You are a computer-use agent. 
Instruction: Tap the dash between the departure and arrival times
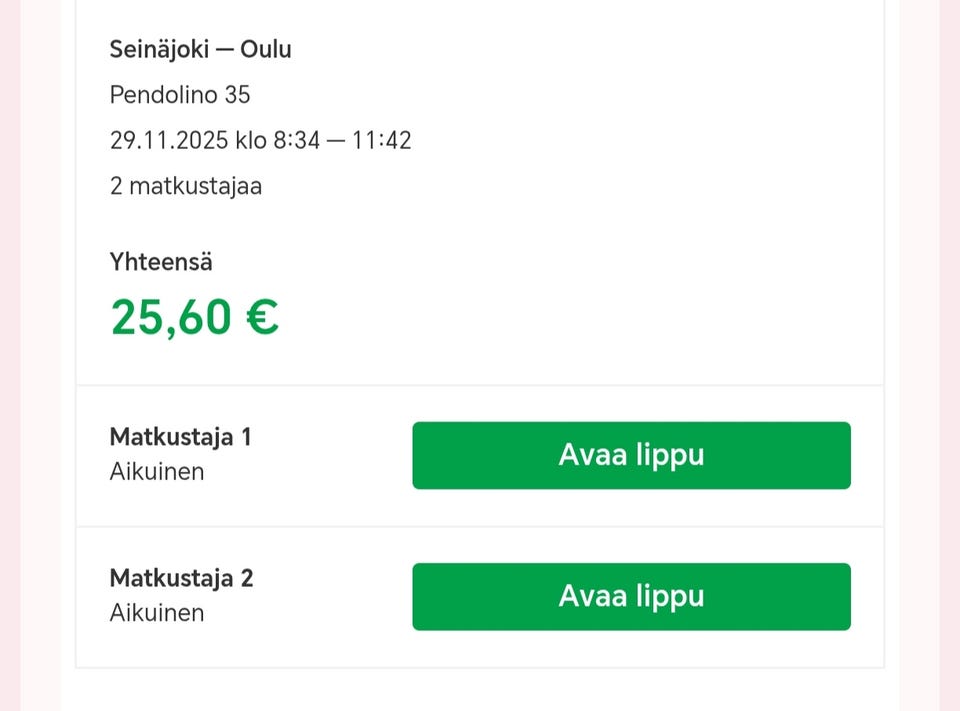coord(336,141)
